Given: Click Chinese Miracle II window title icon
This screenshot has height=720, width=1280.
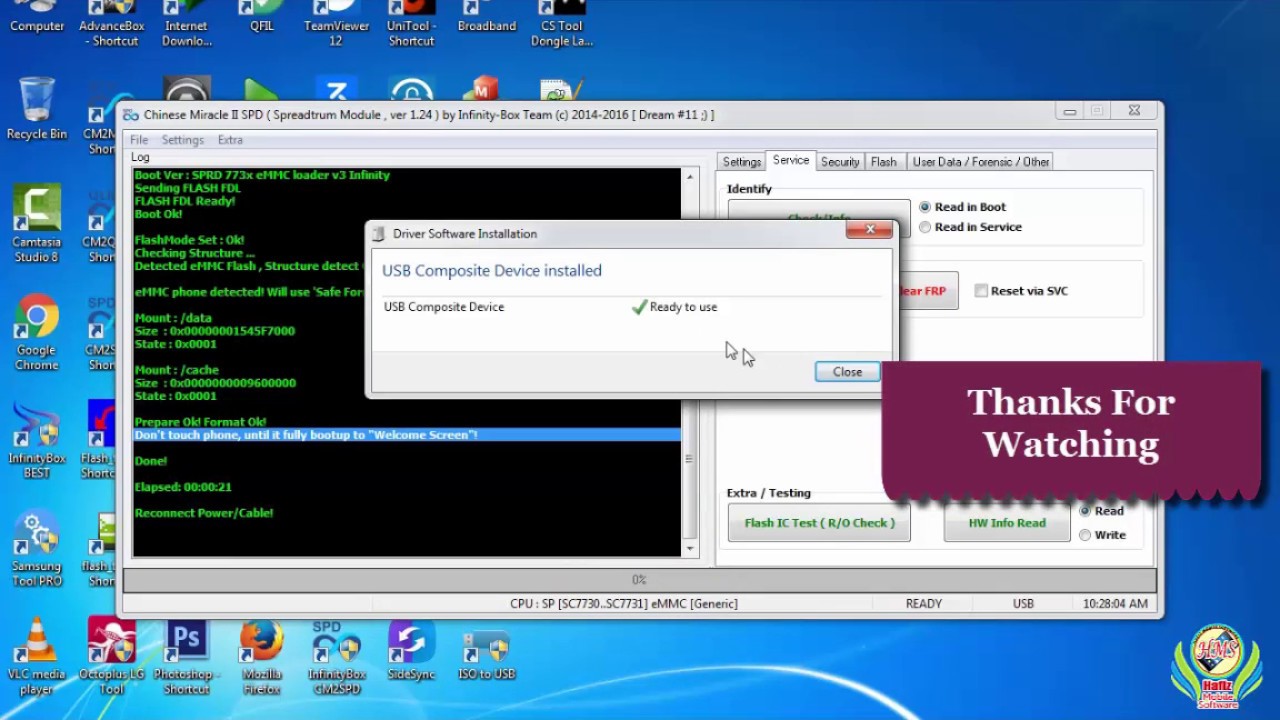Looking at the screenshot, I should 131,115.
